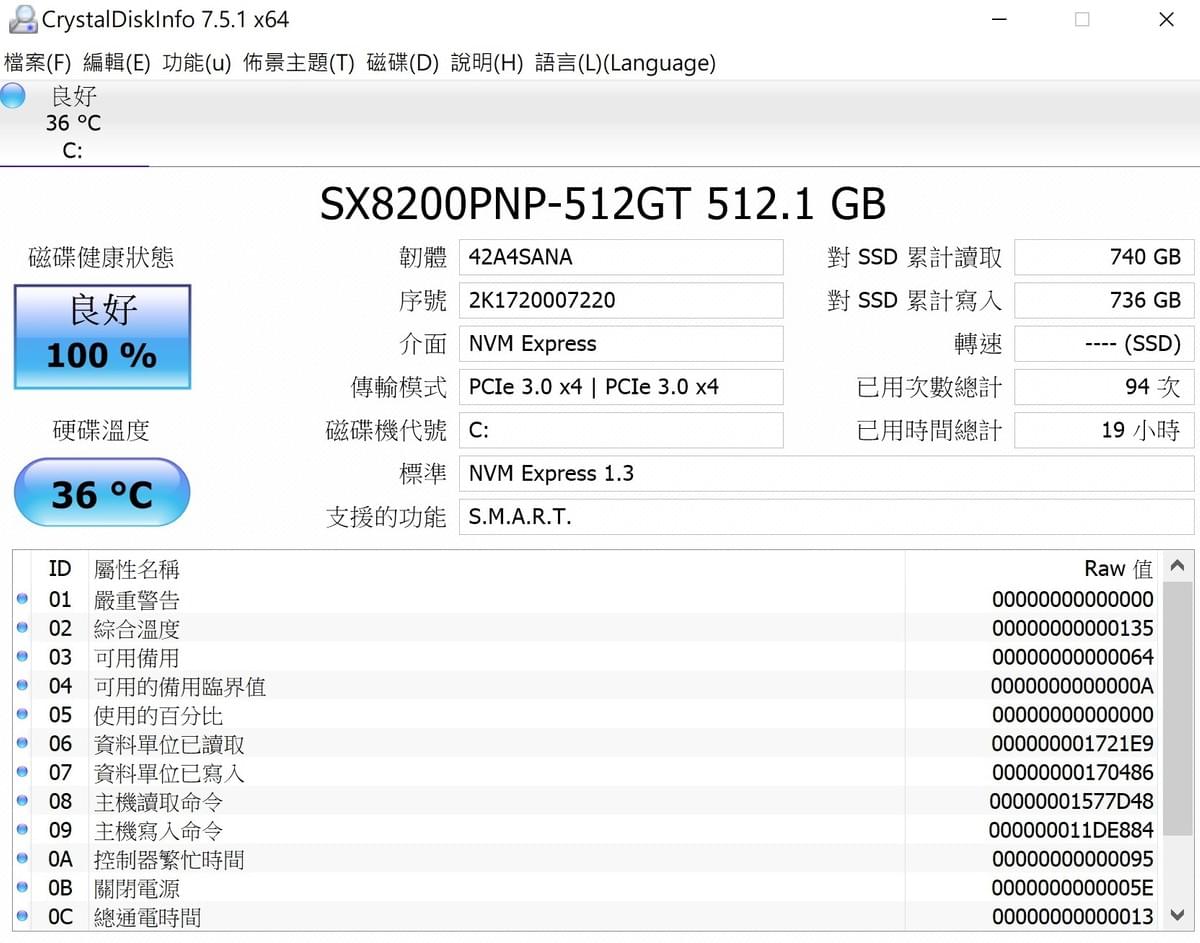Click the standard field NVM Express 1.3
This screenshot has height=943, width=1200.
point(826,474)
